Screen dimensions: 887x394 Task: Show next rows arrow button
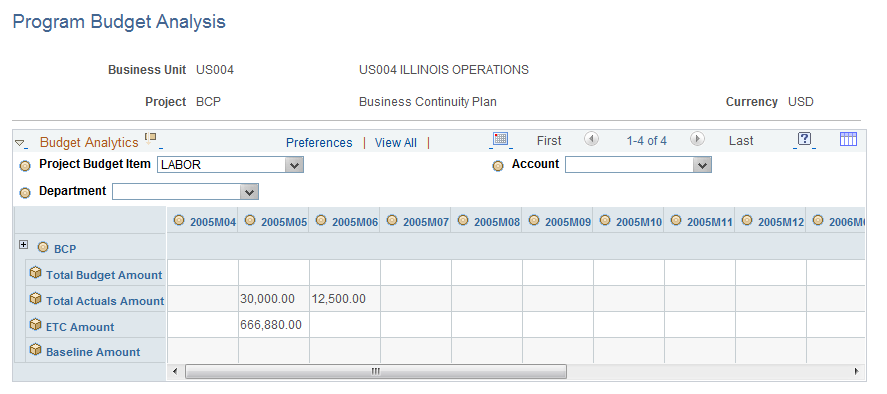pos(697,139)
